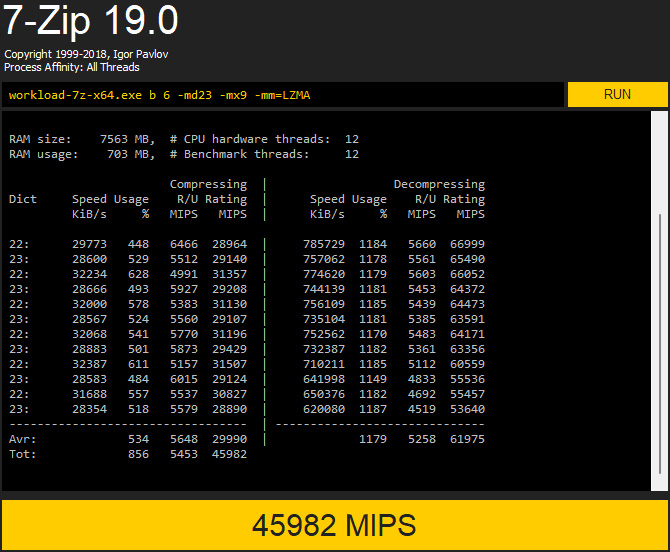The width and height of the screenshot is (670, 552).
Task: Click the Compressing column header
Action: 208,184
